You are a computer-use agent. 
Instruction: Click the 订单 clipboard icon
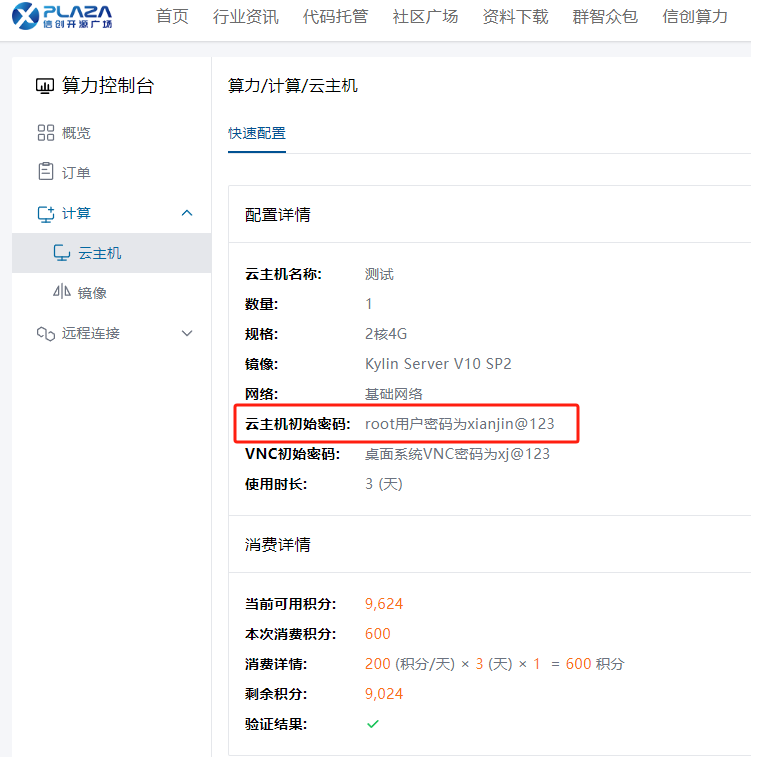[x=45, y=172]
